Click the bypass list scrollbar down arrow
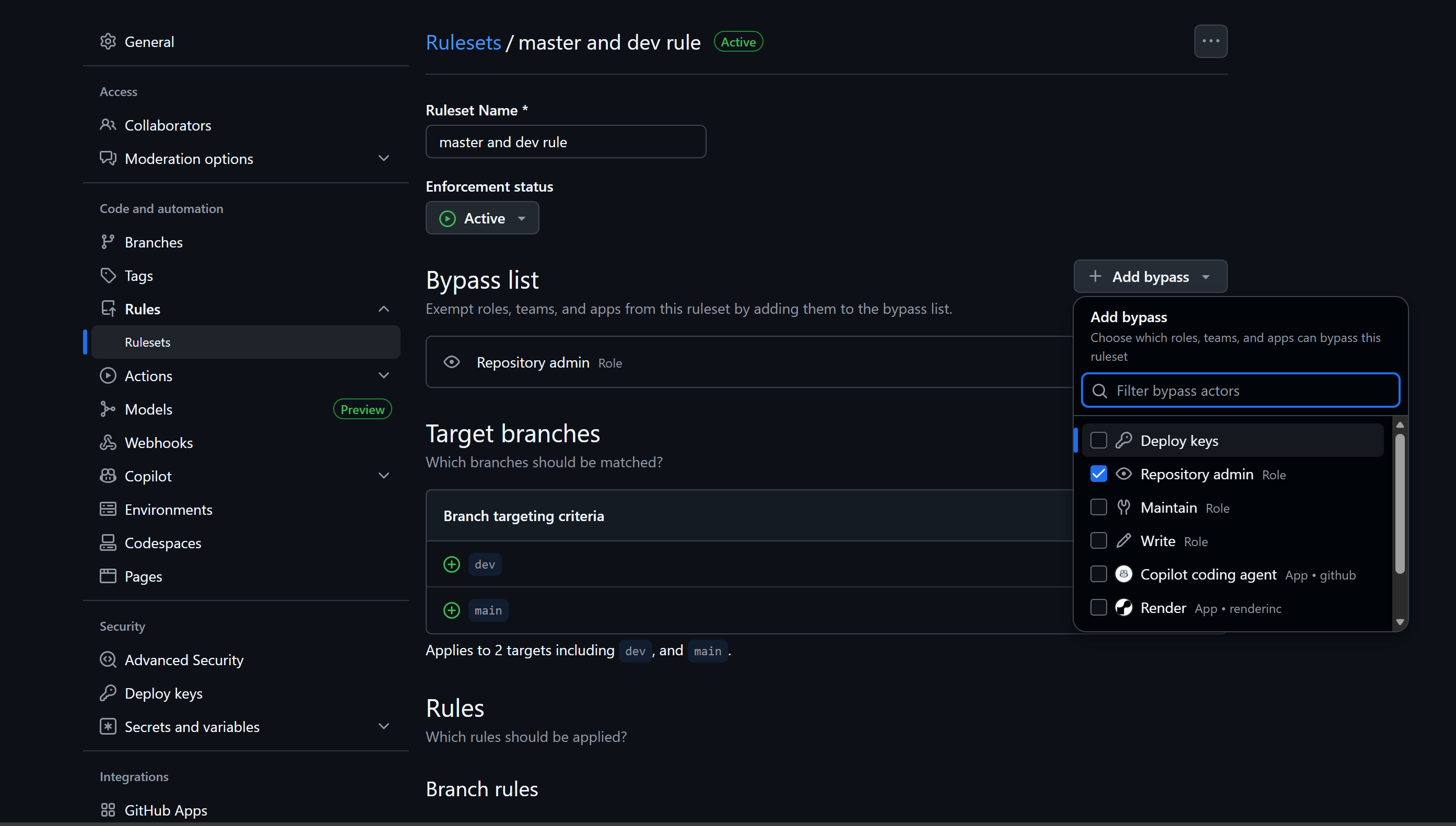The image size is (1456, 826). (1400, 622)
